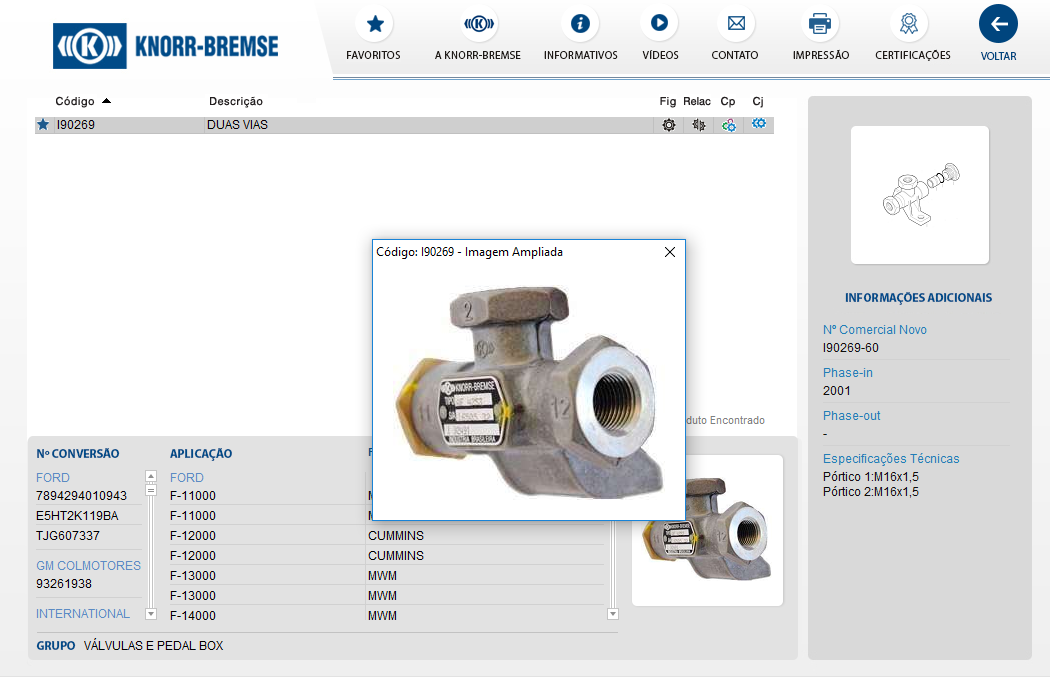Click the Cp components icon in row
The width and height of the screenshot is (1050, 677).
pos(729,125)
